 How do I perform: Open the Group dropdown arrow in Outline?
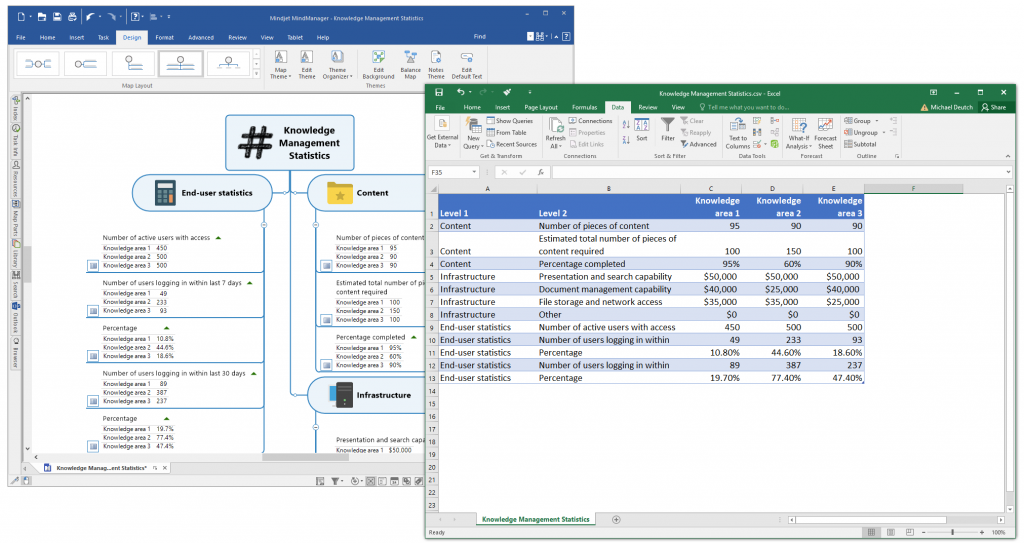tap(877, 121)
